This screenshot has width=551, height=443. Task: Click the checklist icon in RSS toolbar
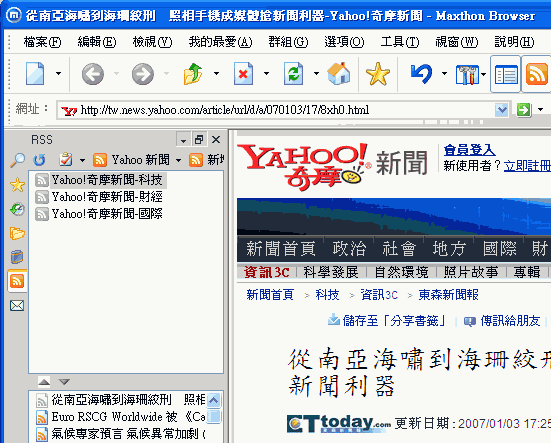(66, 160)
